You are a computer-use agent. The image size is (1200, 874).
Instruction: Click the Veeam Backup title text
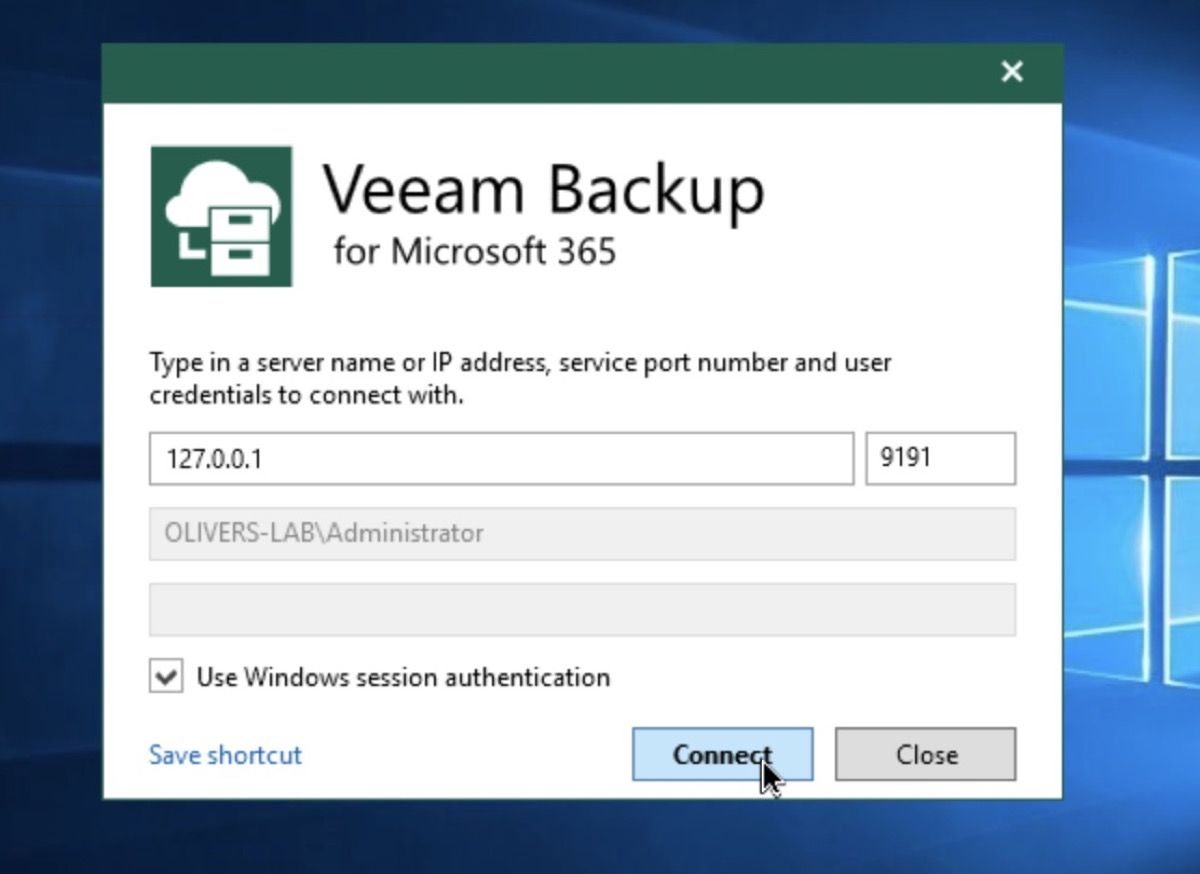(543, 191)
